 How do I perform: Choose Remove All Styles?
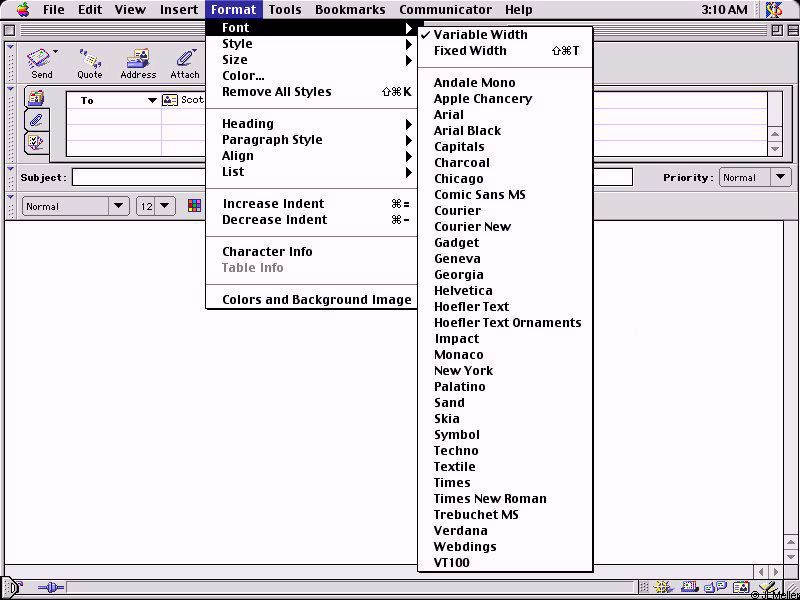311,92
